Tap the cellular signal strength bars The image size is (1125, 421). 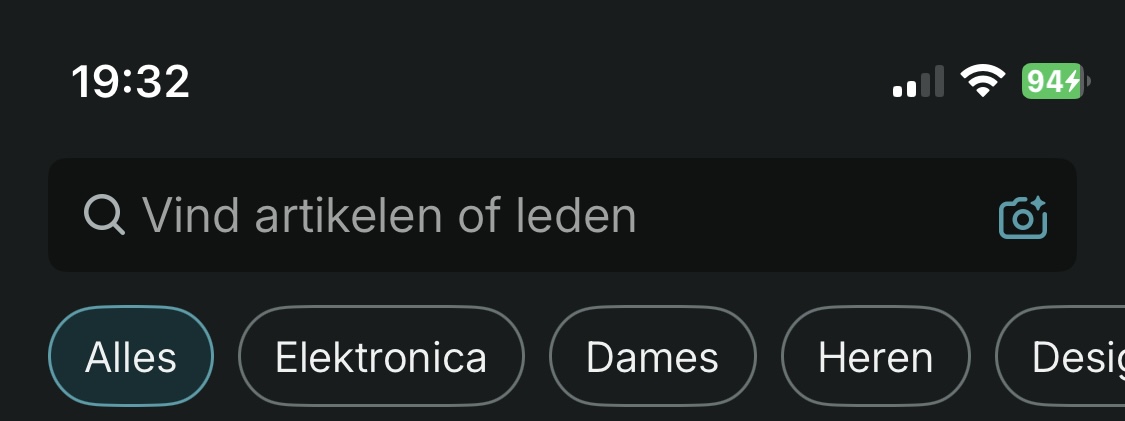point(918,82)
